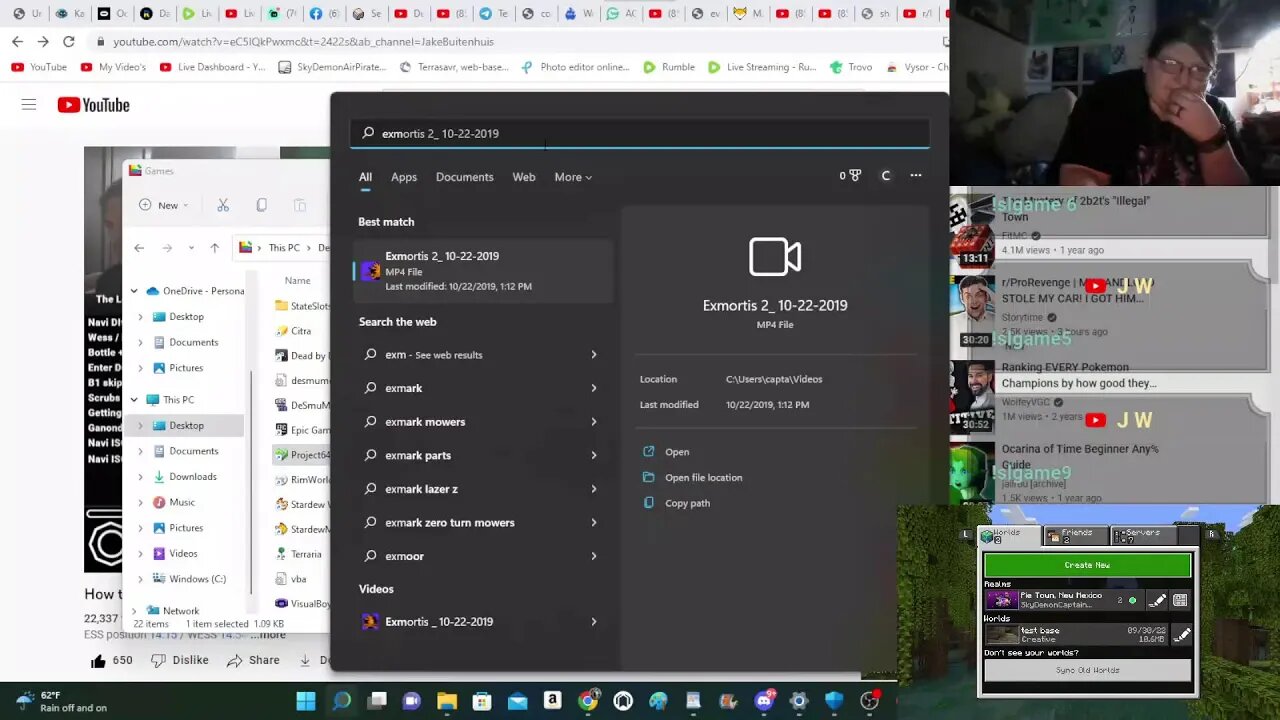Click Chrome's back navigation arrow
The height and width of the screenshot is (720, 1280).
coord(17,41)
